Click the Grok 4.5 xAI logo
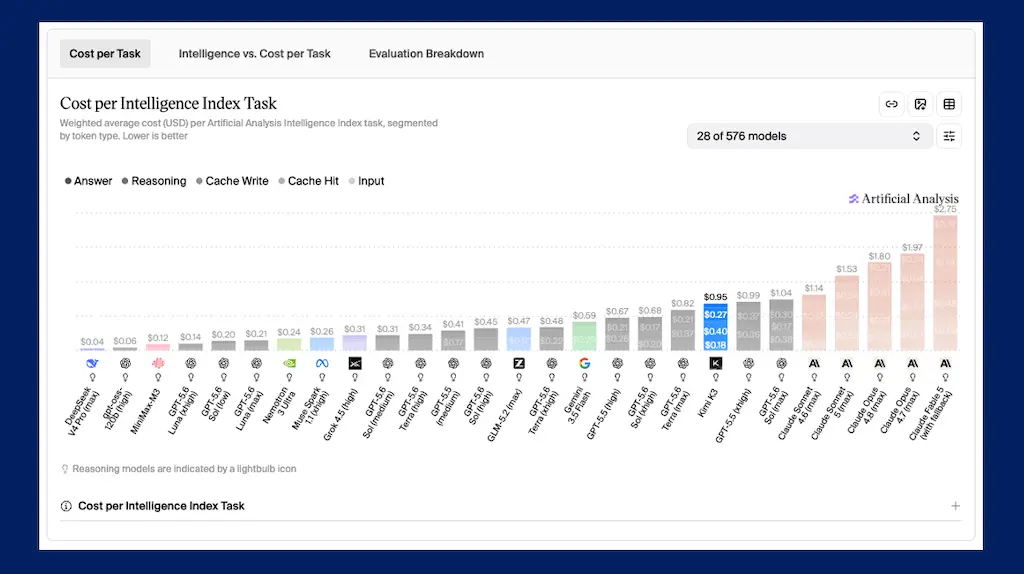The height and width of the screenshot is (574, 1024). click(355, 363)
